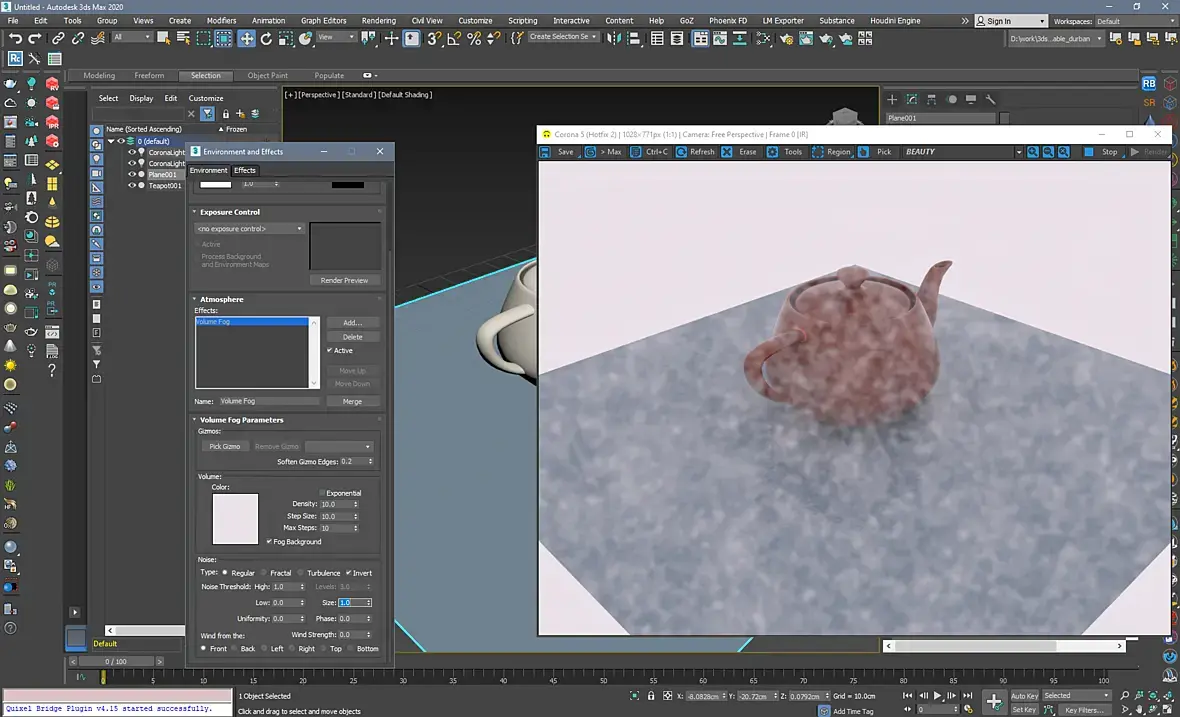Click the Pick Gizmo button
Viewport: 1180px width, 717px height.
click(223, 446)
